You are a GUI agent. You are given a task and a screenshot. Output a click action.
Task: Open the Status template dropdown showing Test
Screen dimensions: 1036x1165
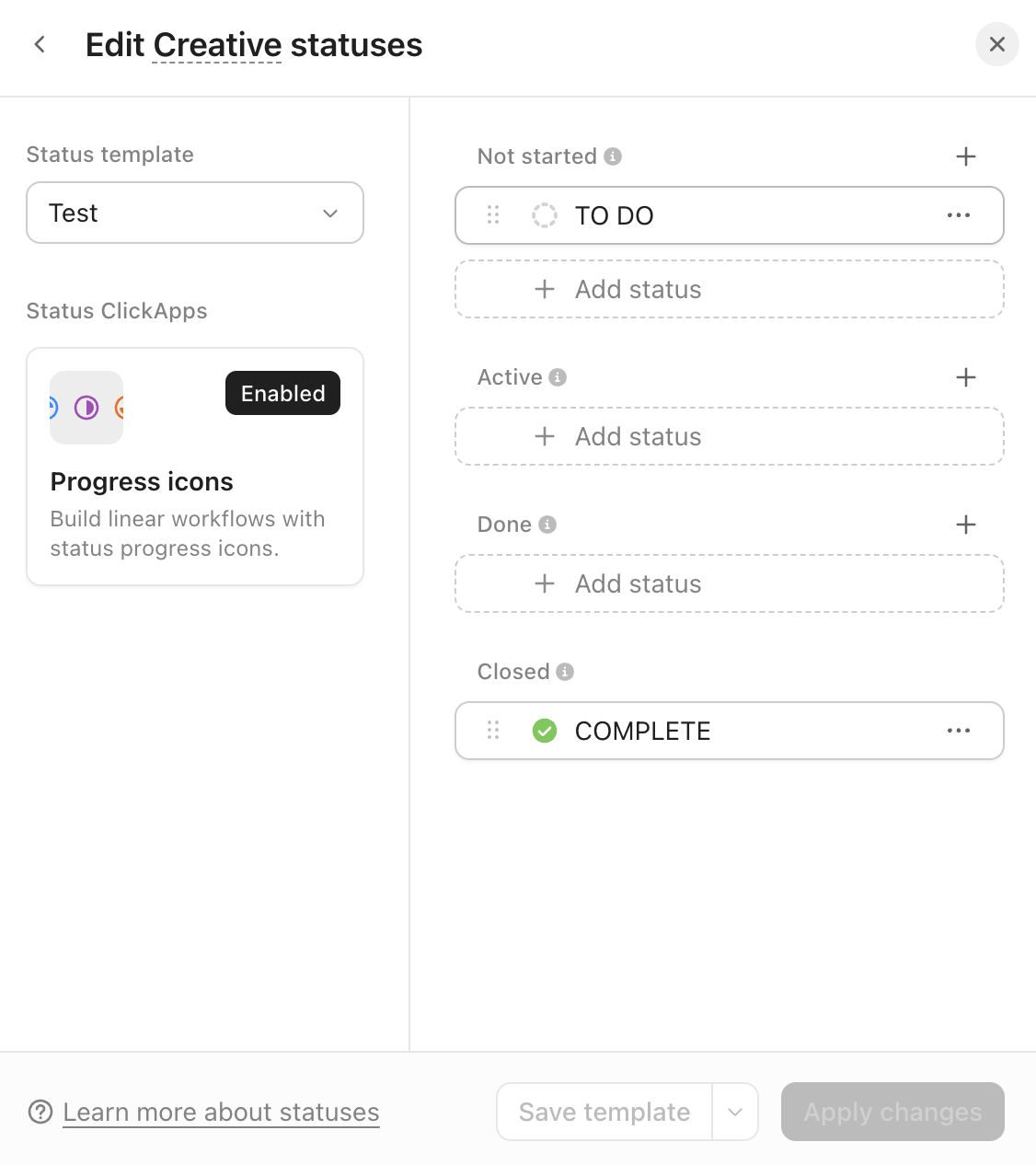click(194, 213)
